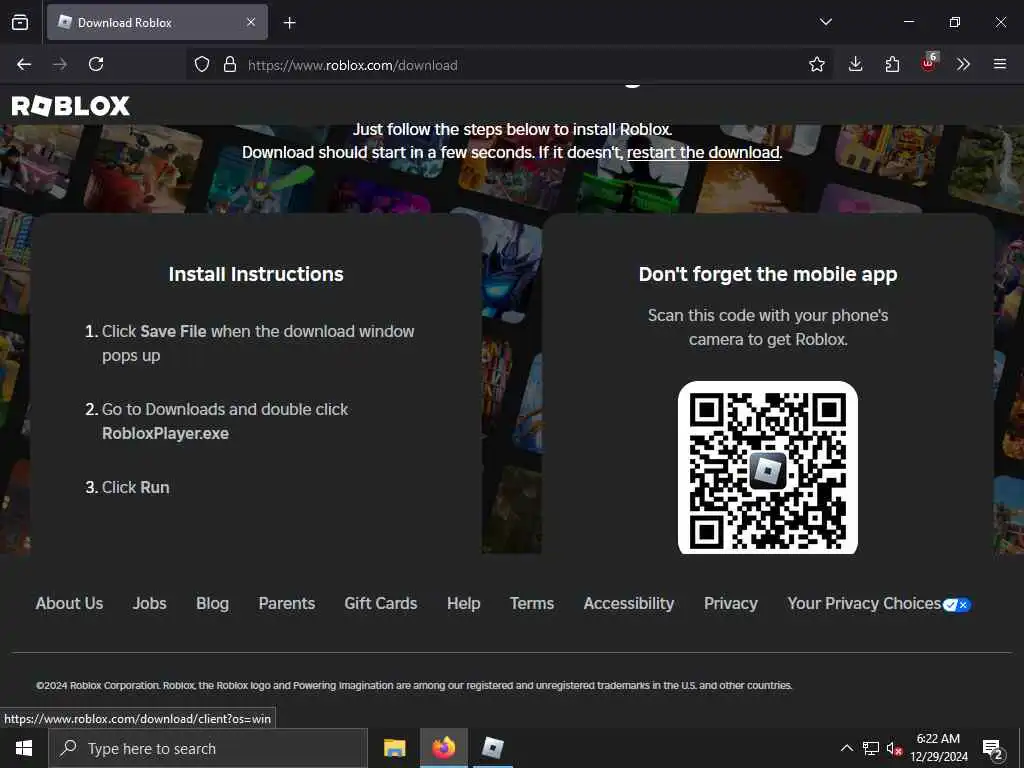Open the notification center icon
1024x768 pixels.
(x=993, y=748)
